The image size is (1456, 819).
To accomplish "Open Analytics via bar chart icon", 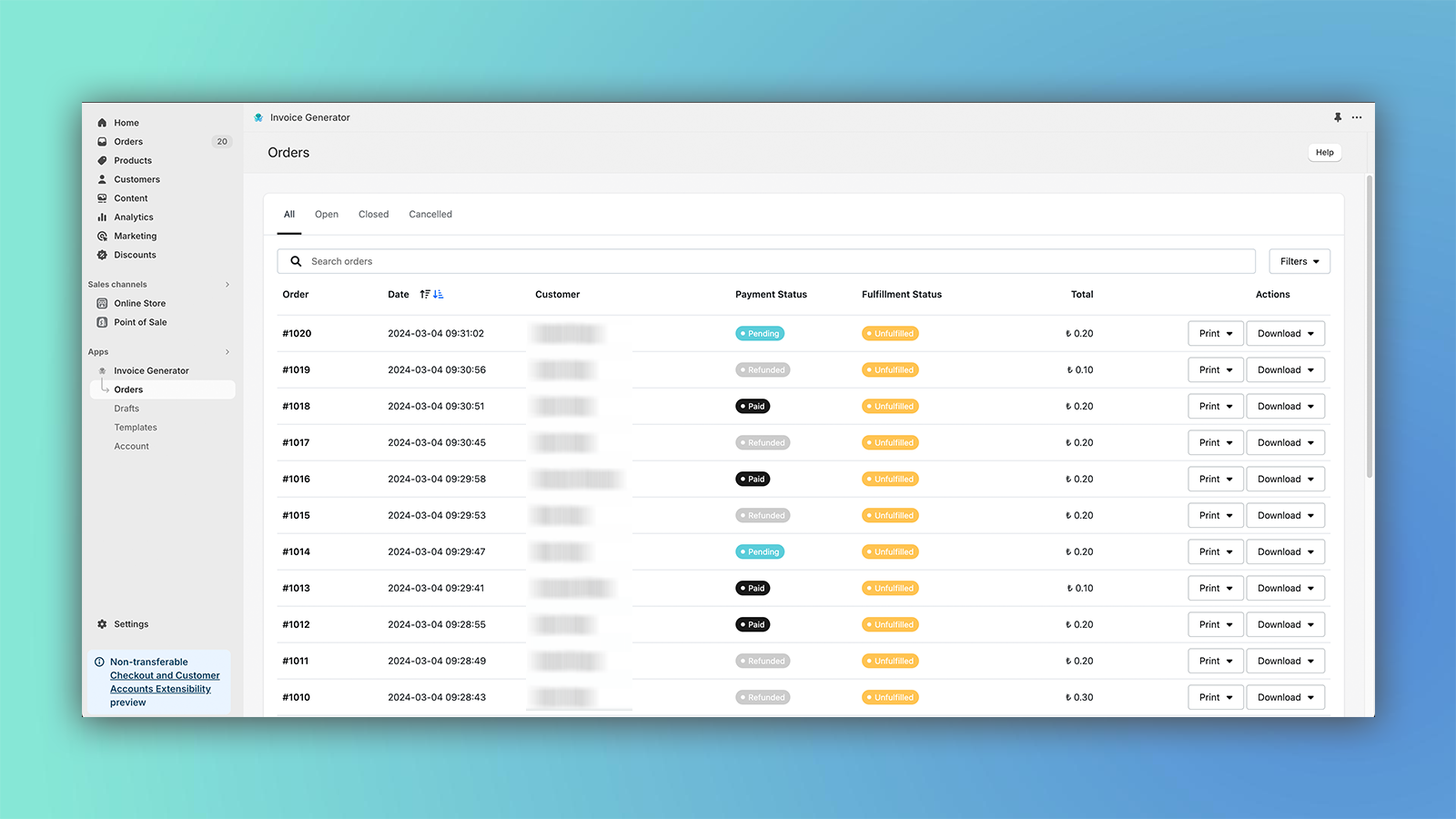I will pyautogui.click(x=102, y=217).
